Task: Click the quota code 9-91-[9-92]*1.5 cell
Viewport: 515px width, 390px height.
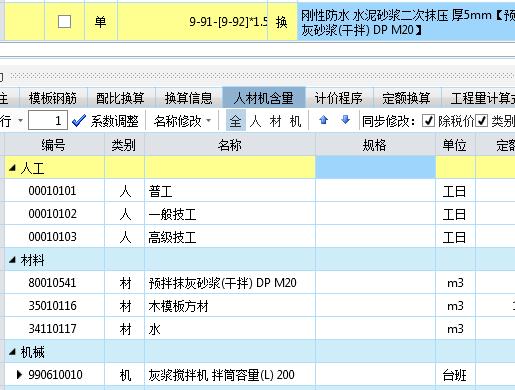Action: (x=193, y=22)
